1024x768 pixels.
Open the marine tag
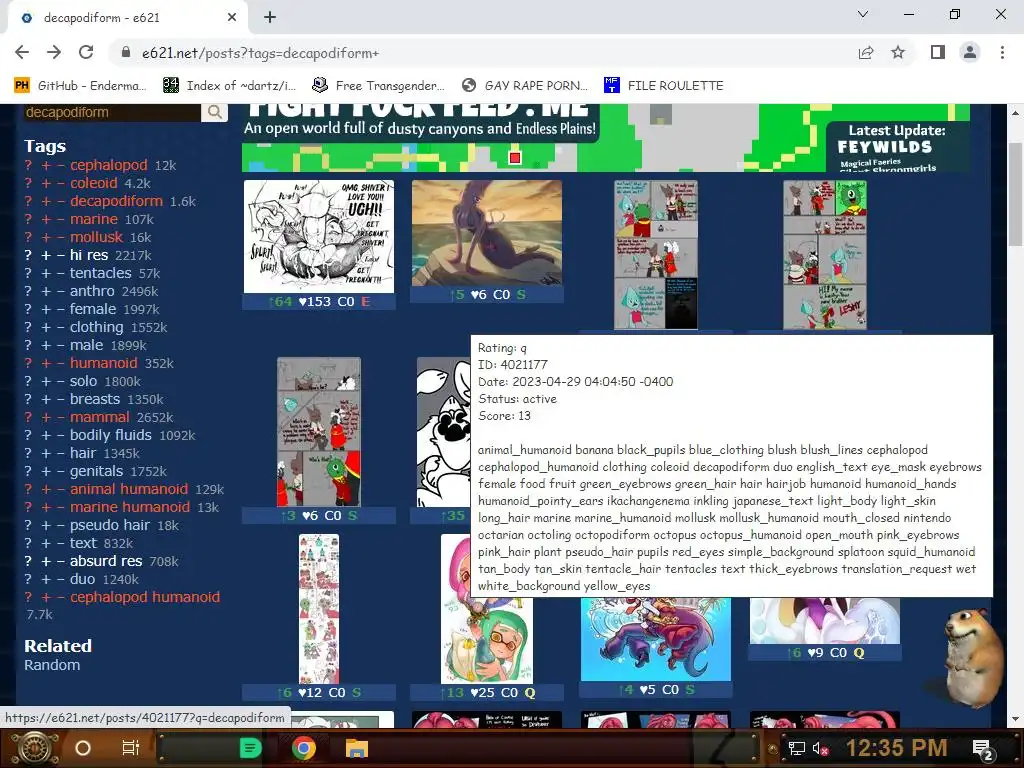click(x=93, y=219)
